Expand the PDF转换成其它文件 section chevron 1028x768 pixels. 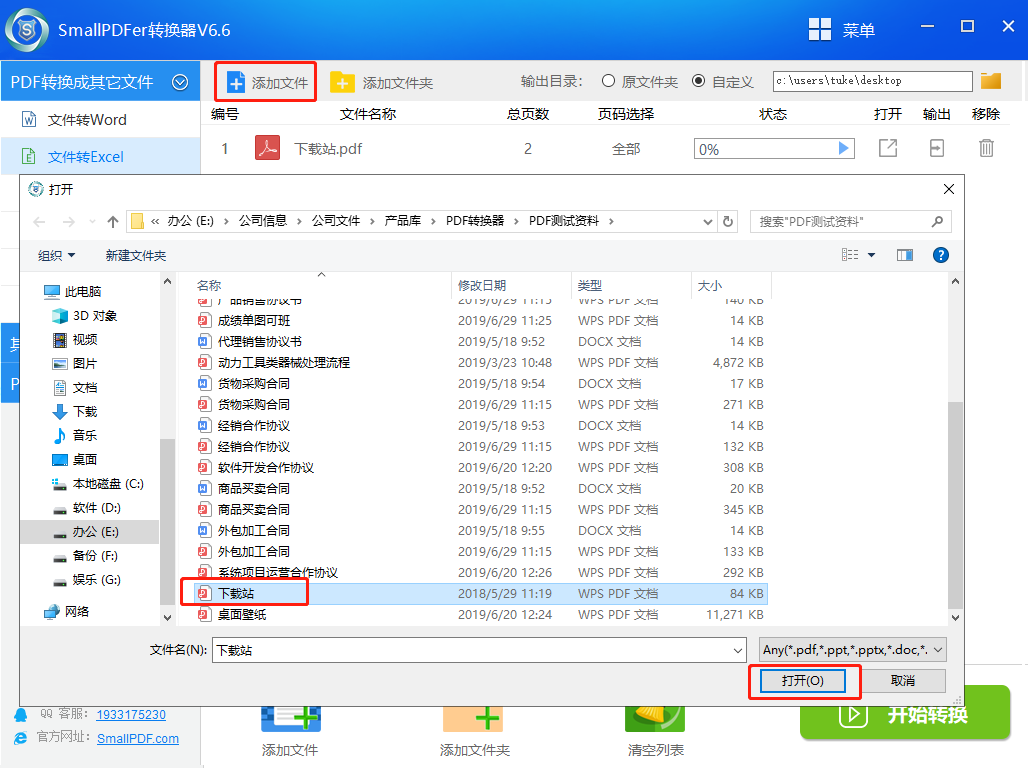[180, 82]
